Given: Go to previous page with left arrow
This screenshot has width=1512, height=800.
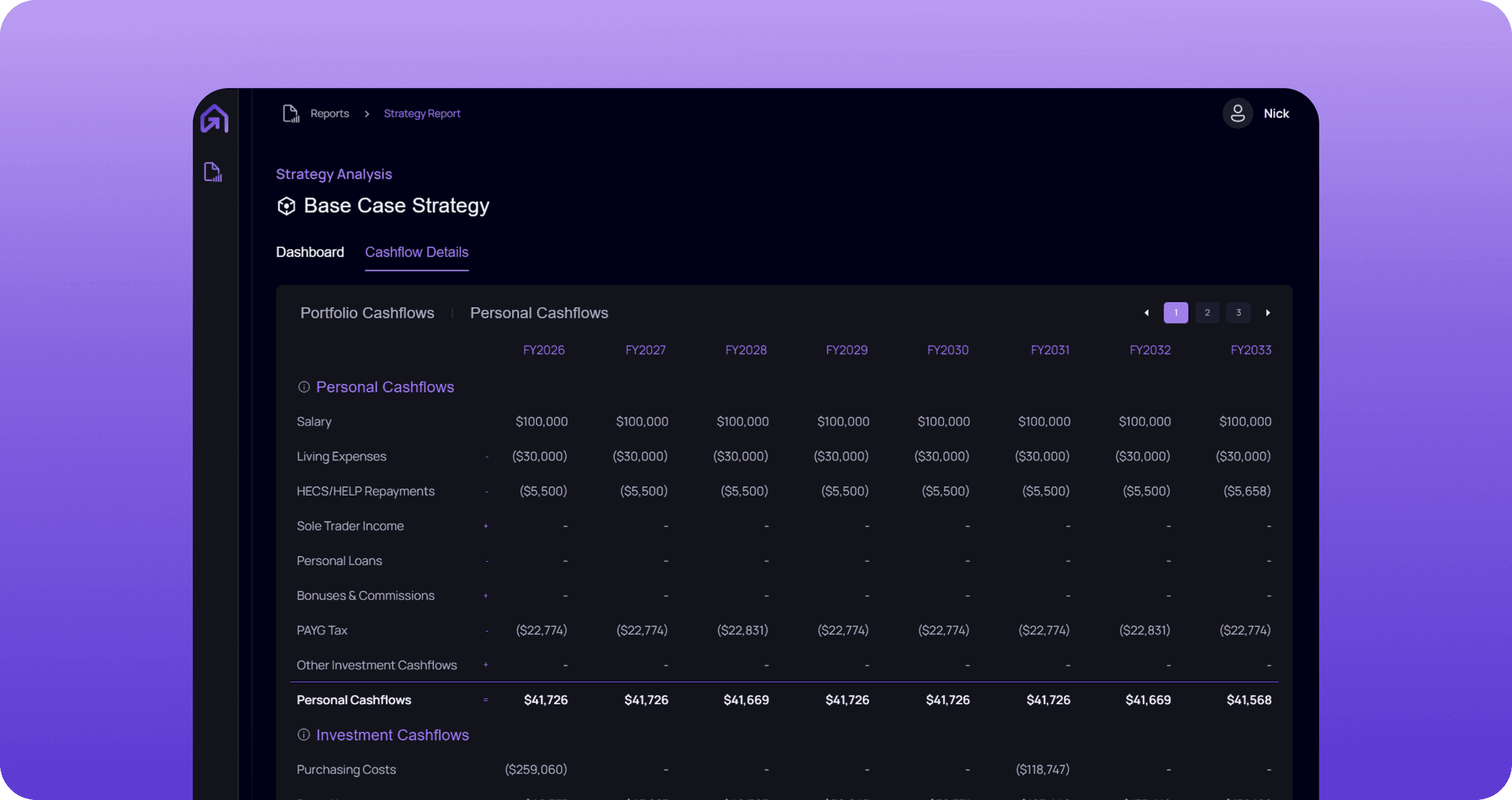Looking at the screenshot, I should click(x=1147, y=313).
